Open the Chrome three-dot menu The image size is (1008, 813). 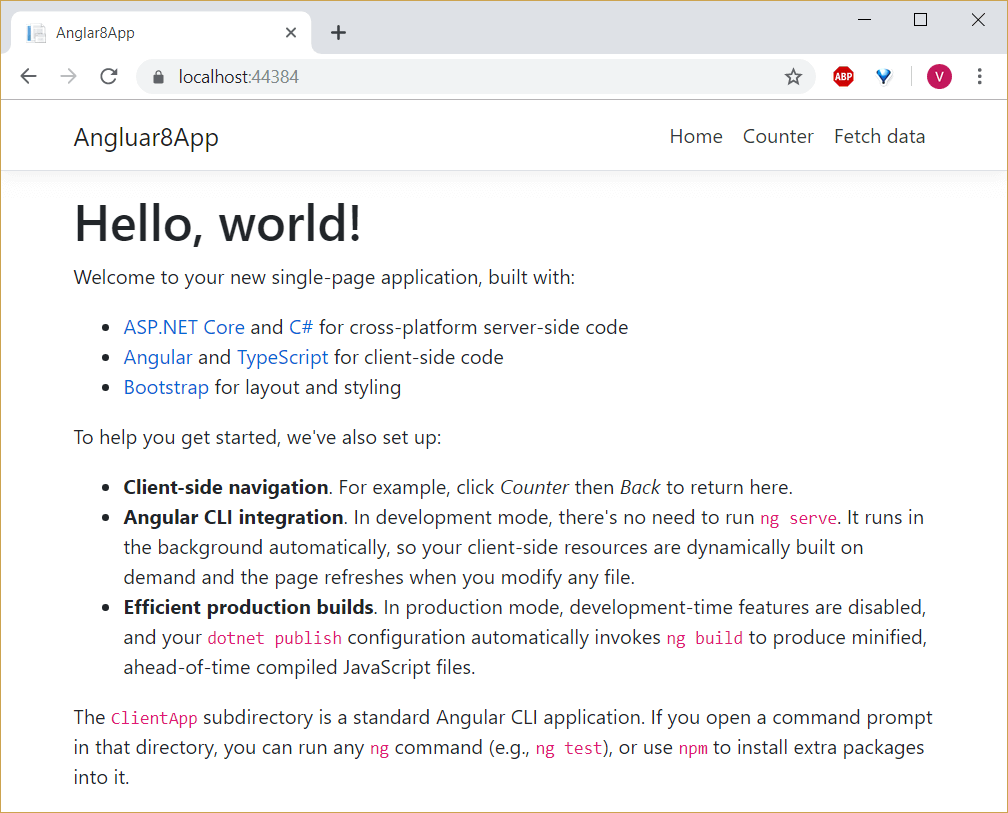(x=979, y=76)
